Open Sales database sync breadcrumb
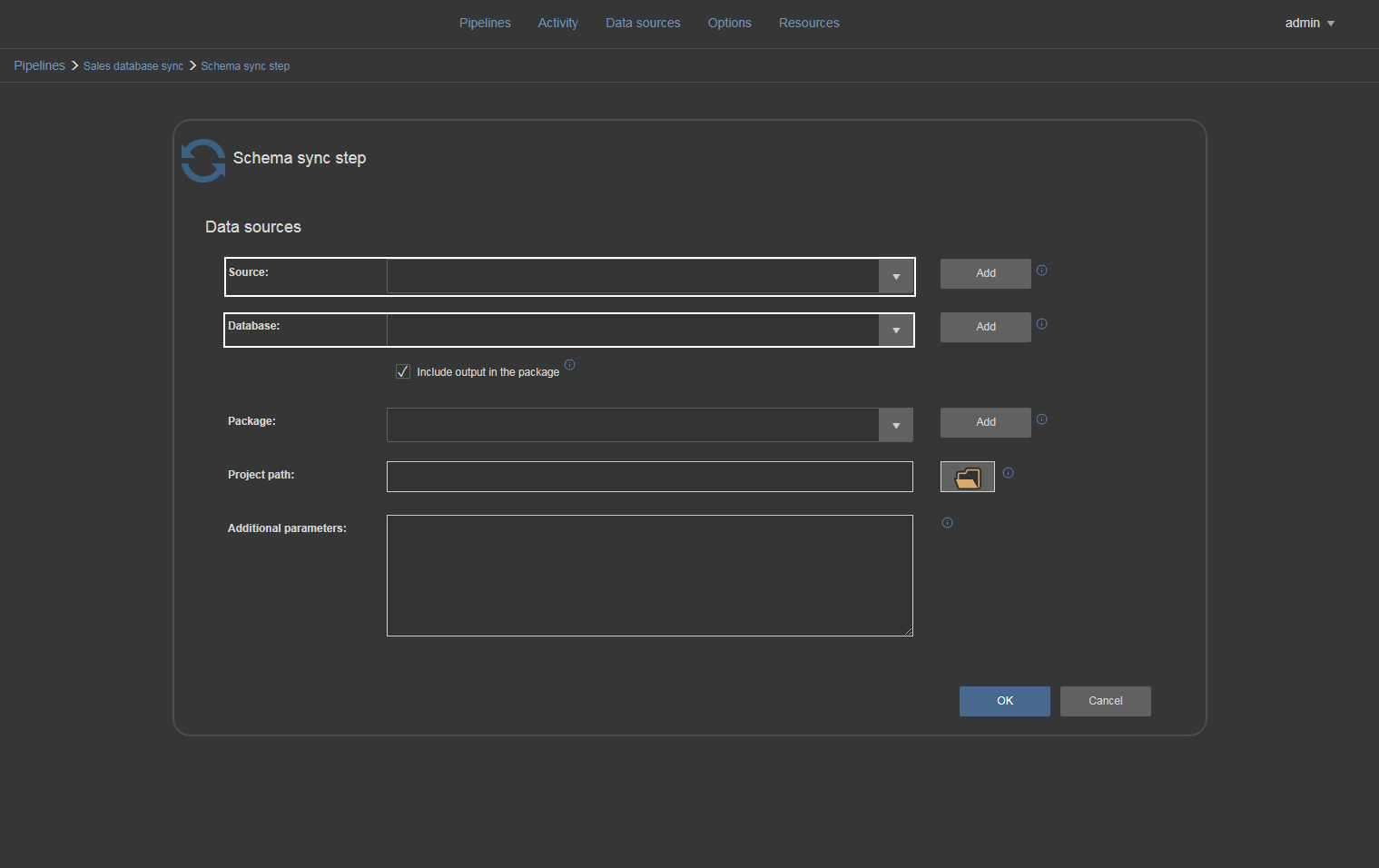This screenshot has width=1379, height=868. (133, 66)
